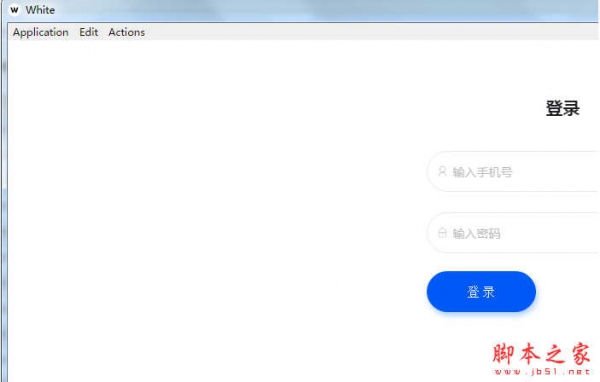Click the 输入手机号 phone number field
Screen dimensions: 600x382
coord(513,171)
